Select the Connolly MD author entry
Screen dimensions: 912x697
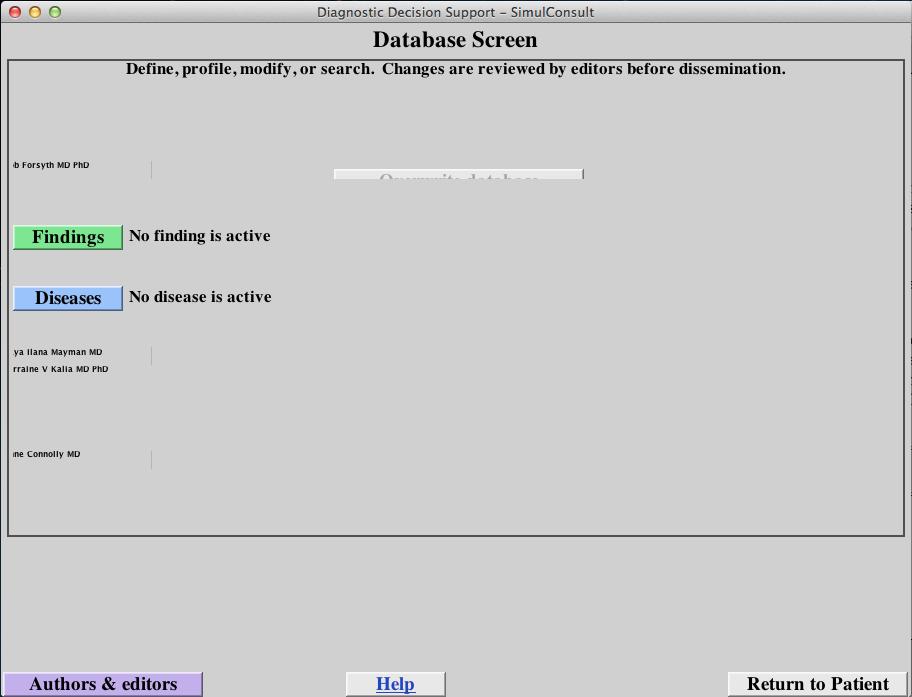47,454
